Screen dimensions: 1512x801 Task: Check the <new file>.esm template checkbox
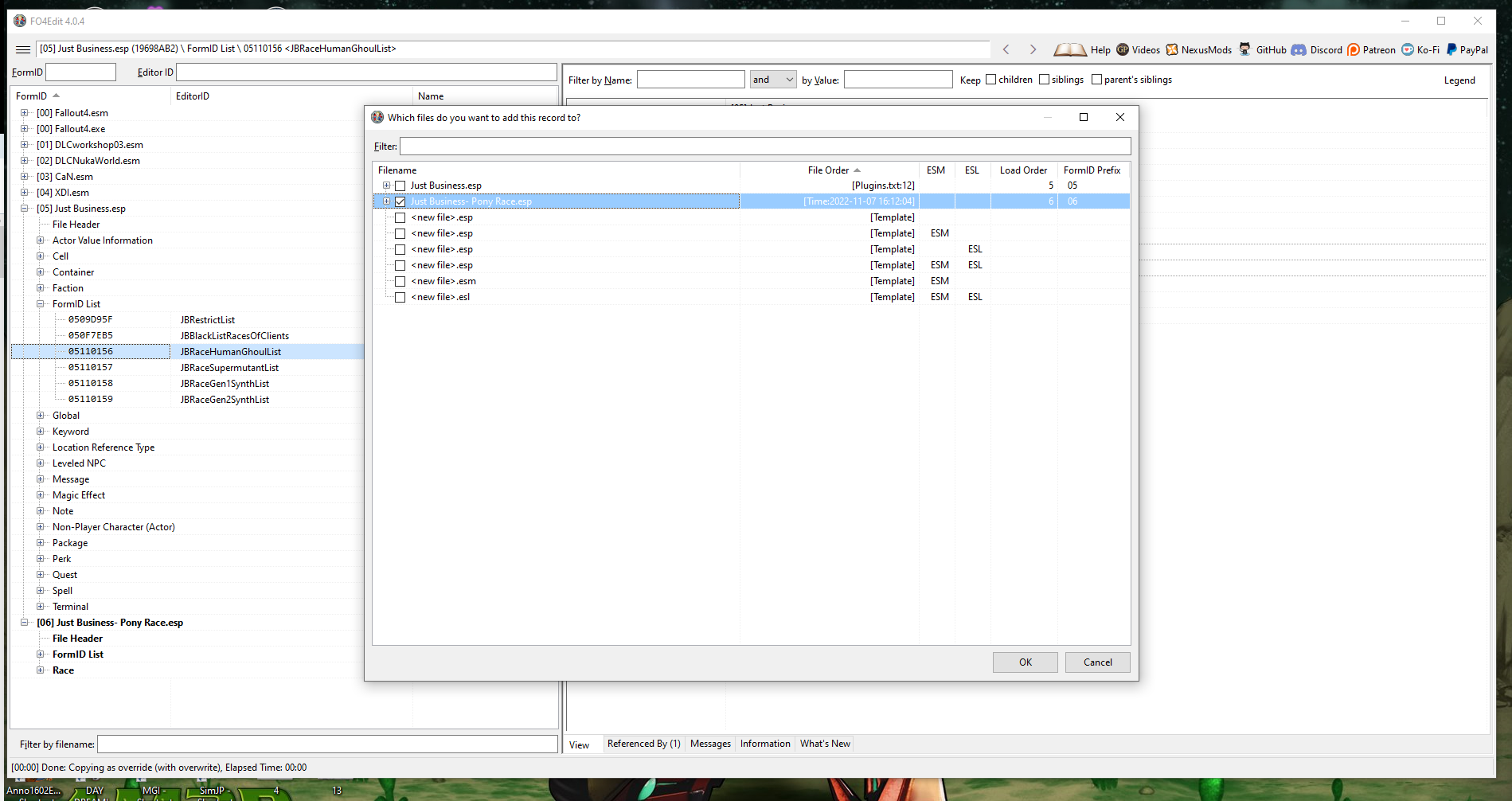pos(400,281)
